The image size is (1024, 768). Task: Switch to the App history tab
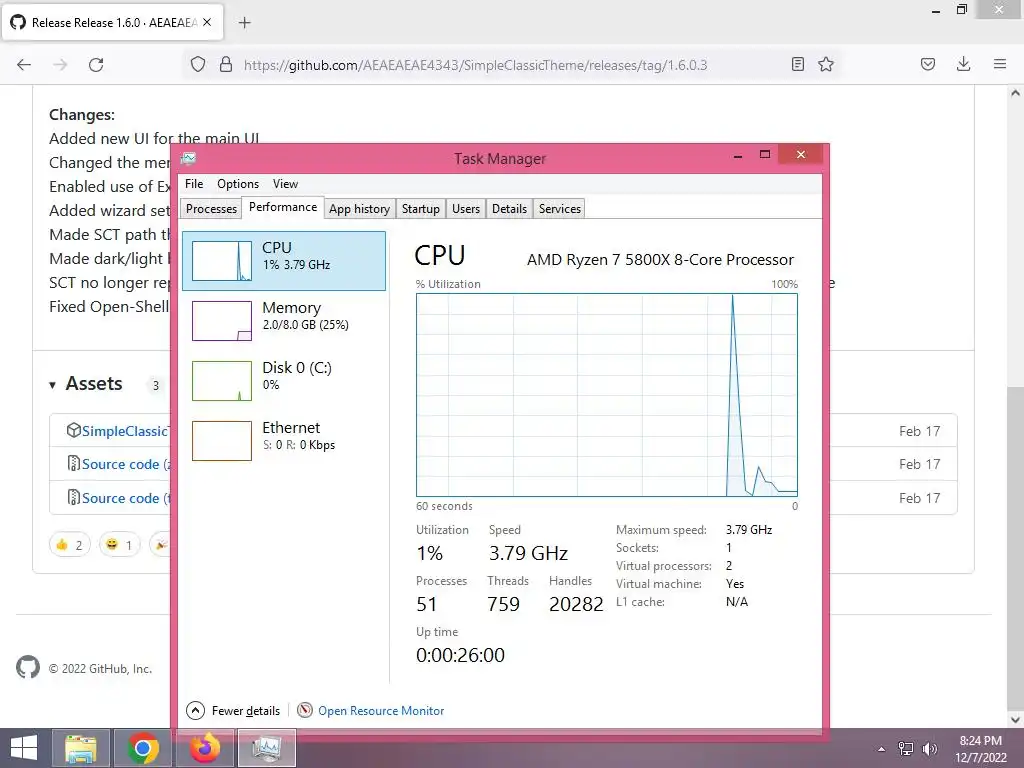359,208
